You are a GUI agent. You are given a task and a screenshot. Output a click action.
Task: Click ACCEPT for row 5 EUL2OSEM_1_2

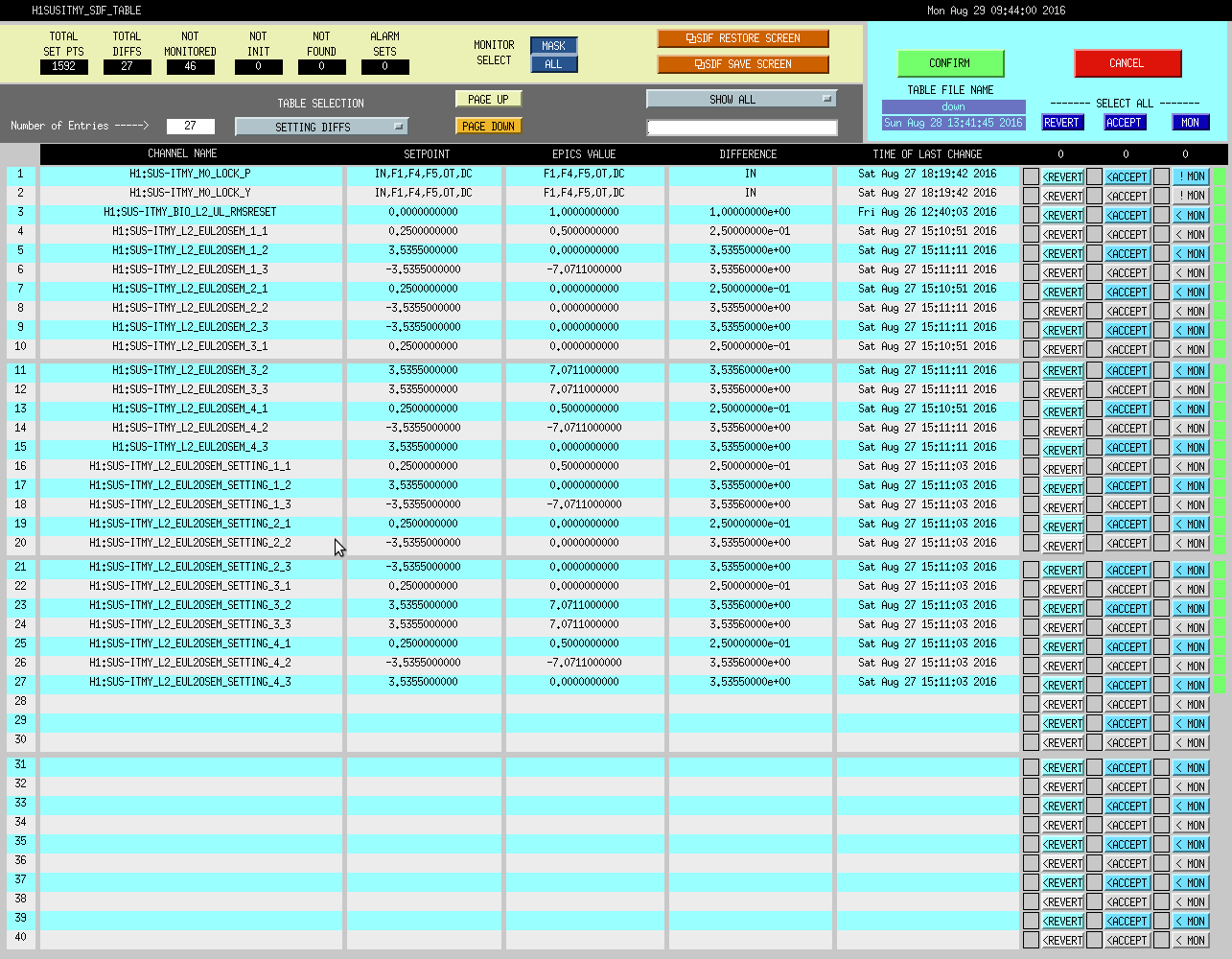(x=1127, y=253)
